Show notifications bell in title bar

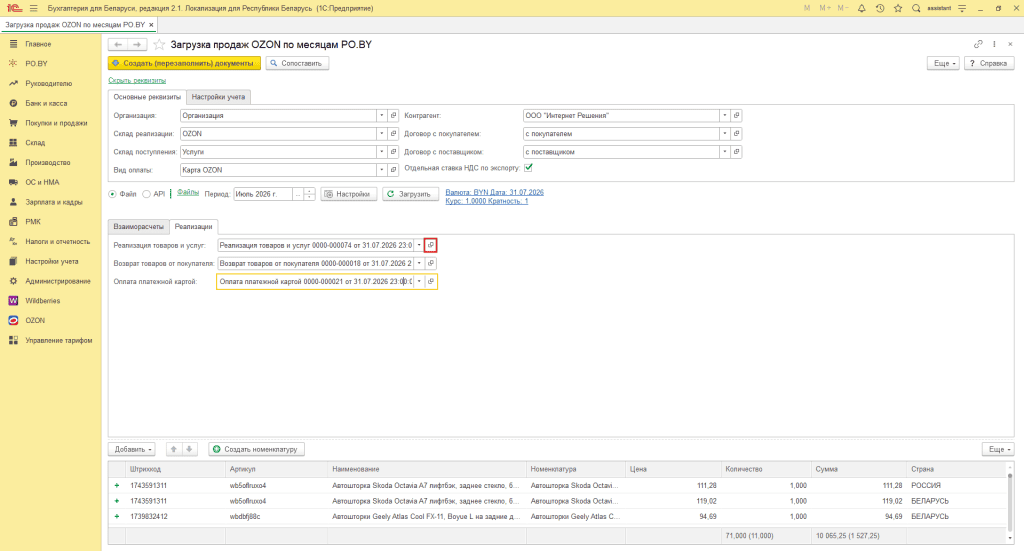861,8
